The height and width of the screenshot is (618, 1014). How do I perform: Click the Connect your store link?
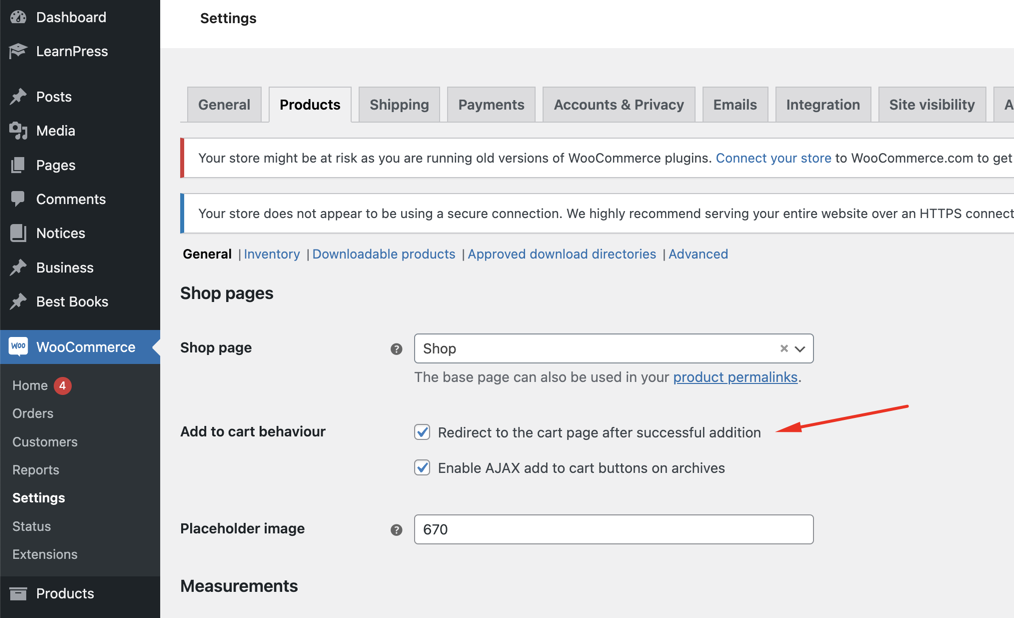[773, 158]
